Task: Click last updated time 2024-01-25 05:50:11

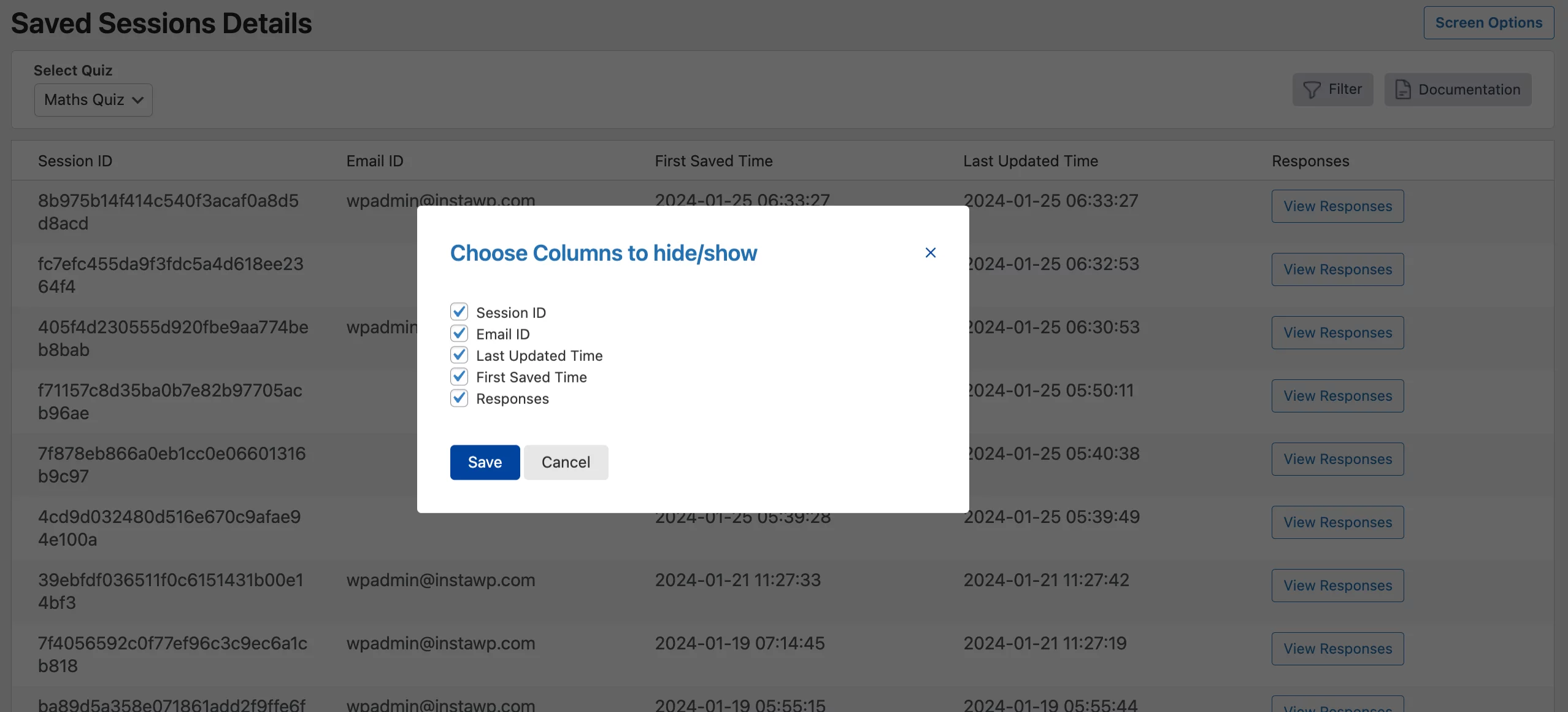Action: 1050,390
